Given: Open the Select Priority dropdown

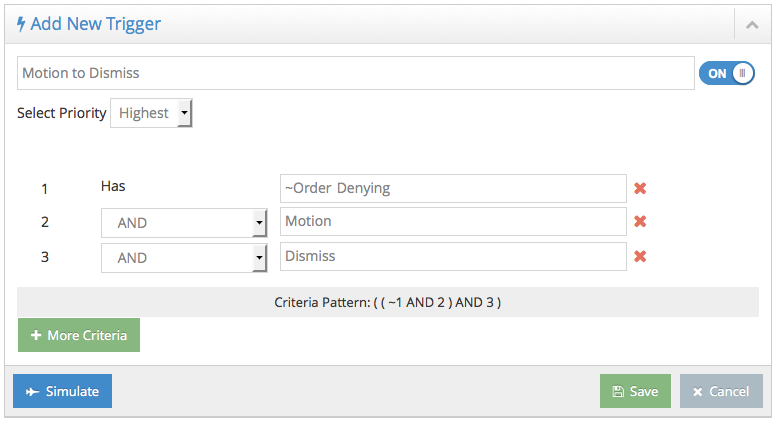Looking at the screenshot, I should 151,113.
